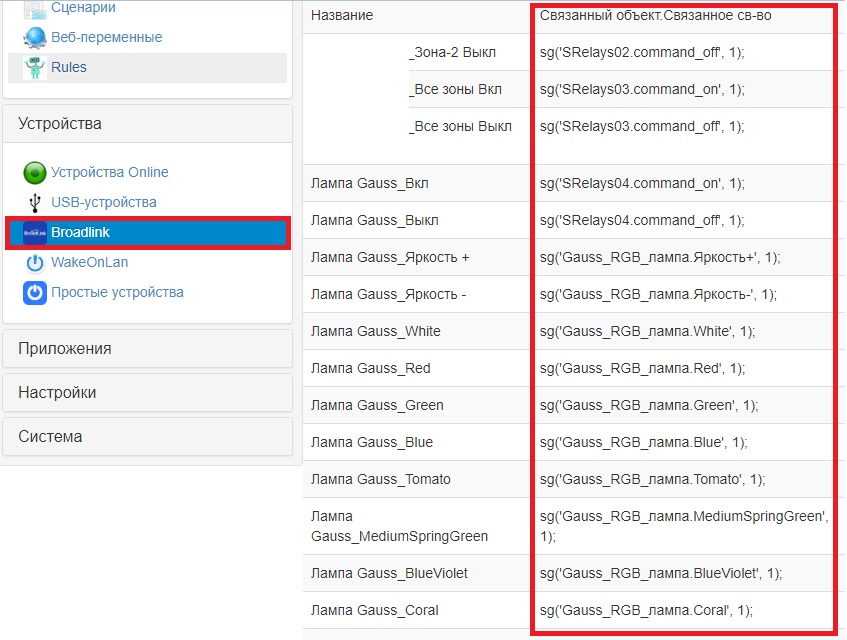Click the Название column header
847x640 pixels.
tap(342, 16)
